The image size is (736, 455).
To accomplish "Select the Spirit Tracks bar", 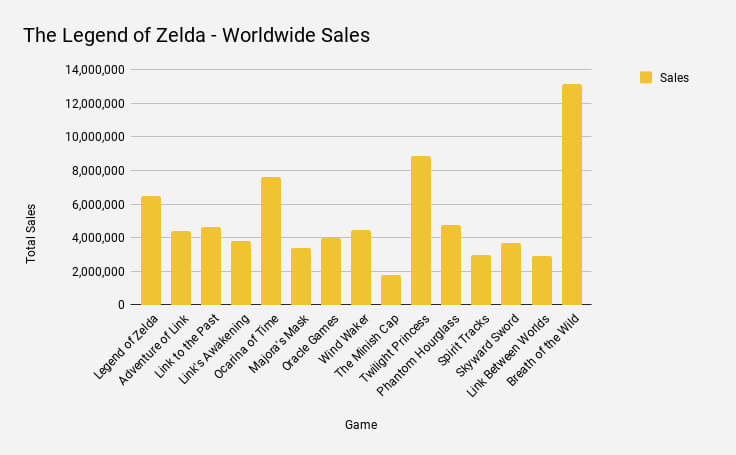I will tap(481, 280).
